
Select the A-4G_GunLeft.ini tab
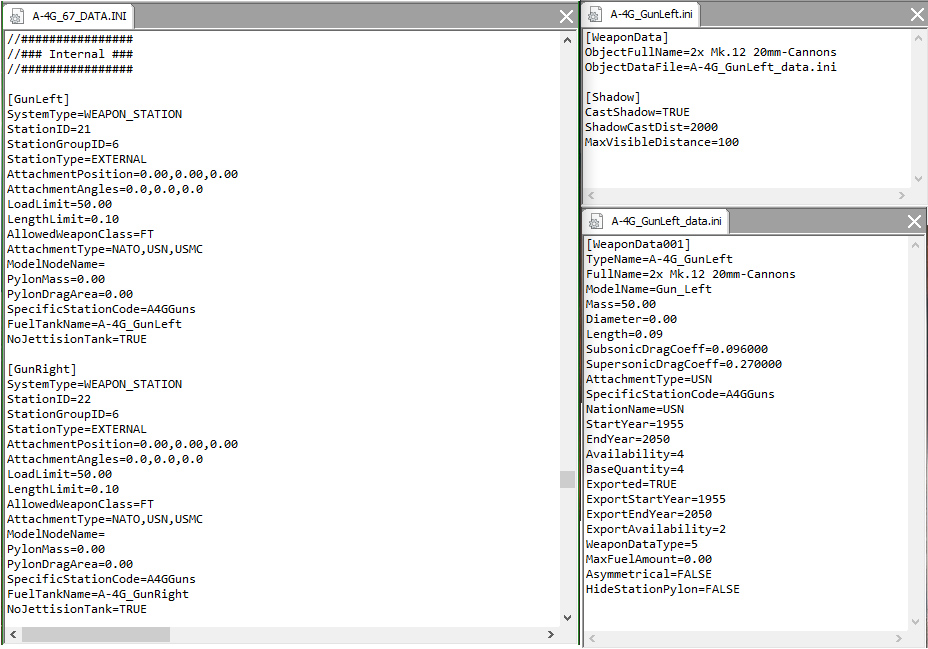point(642,14)
